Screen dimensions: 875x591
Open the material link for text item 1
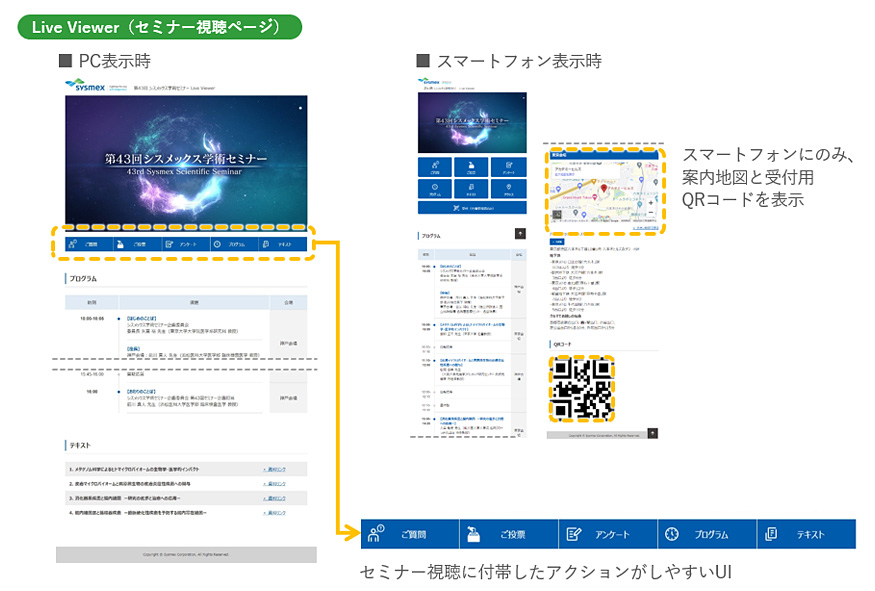275,469
